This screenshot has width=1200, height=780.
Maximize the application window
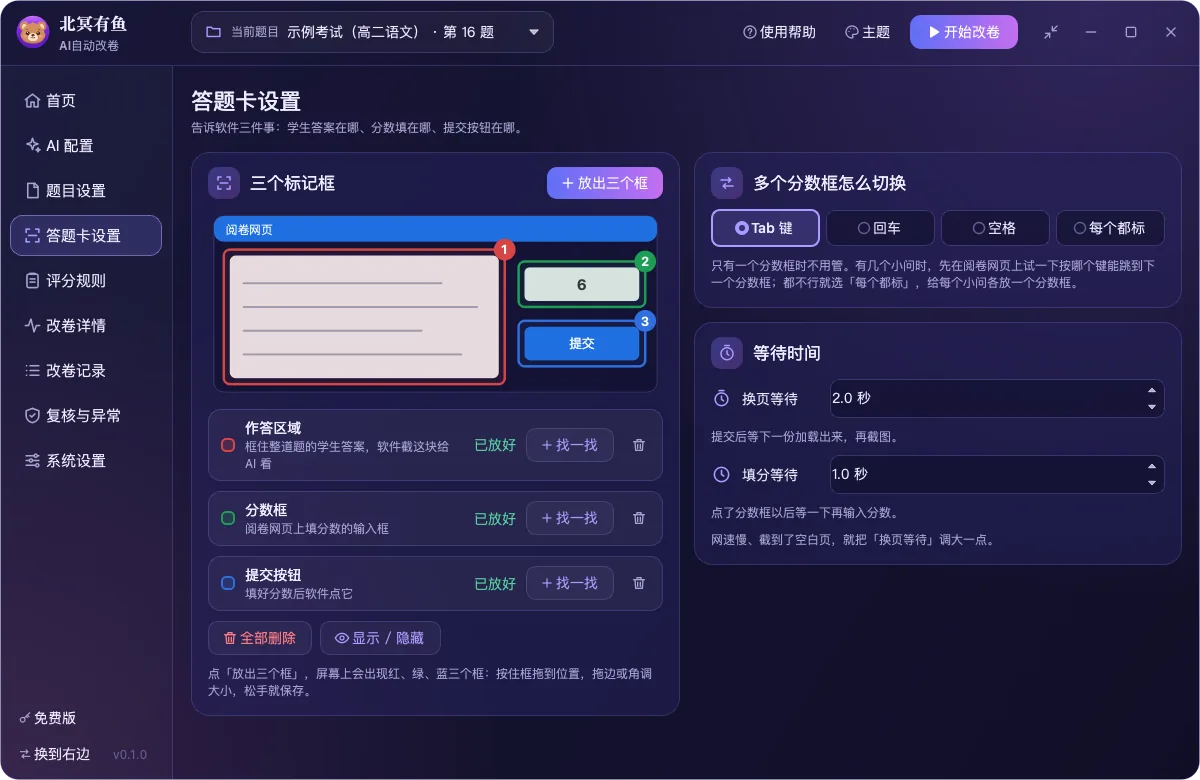[1131, 32]
